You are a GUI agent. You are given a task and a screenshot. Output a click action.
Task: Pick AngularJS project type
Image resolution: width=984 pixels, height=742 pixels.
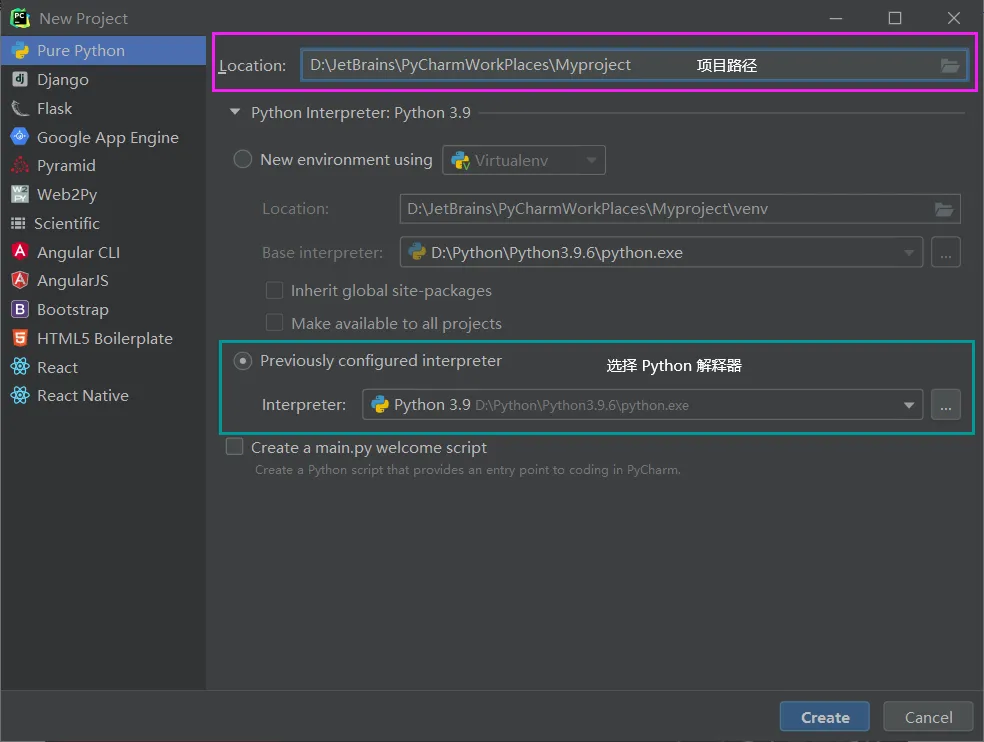(x=103, y=280)
